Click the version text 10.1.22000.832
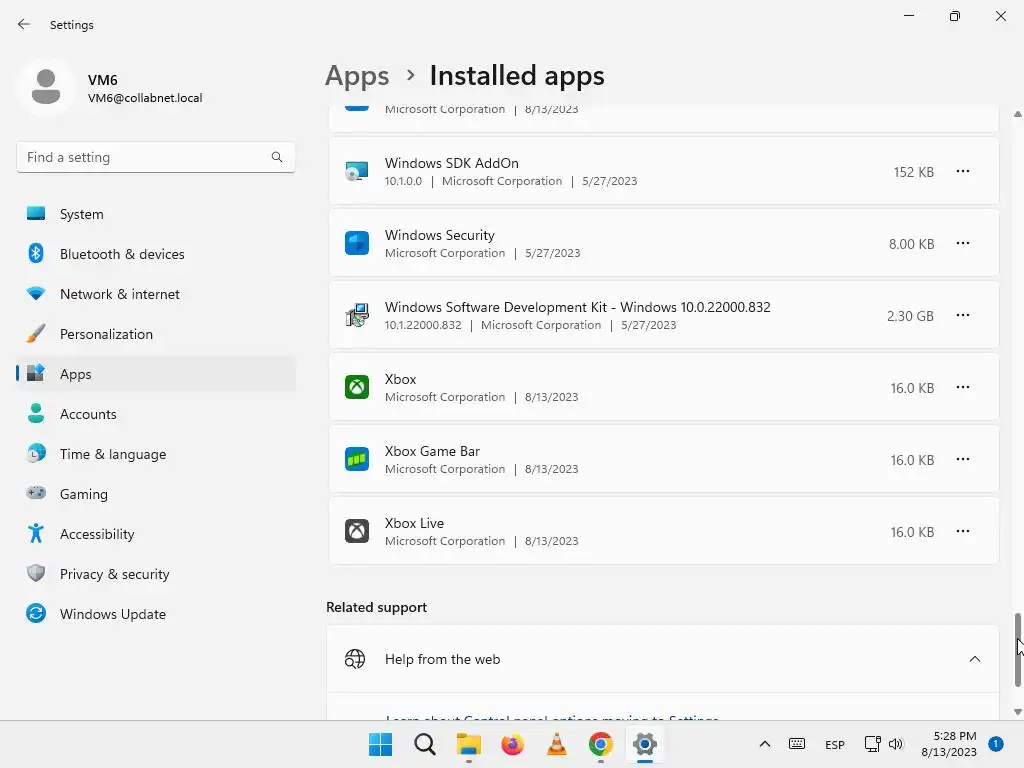The width and height of the screenshot is (1024, 768). (x=423, y=325)
